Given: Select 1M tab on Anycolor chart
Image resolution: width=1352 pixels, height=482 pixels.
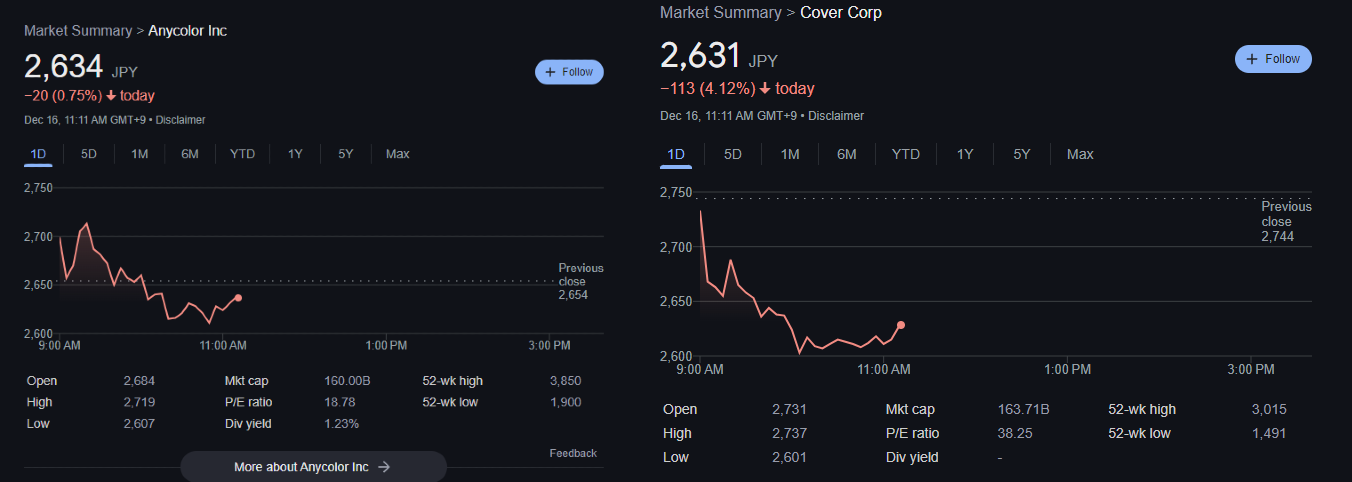Looking at the screenshot, I should coord(140,154).
